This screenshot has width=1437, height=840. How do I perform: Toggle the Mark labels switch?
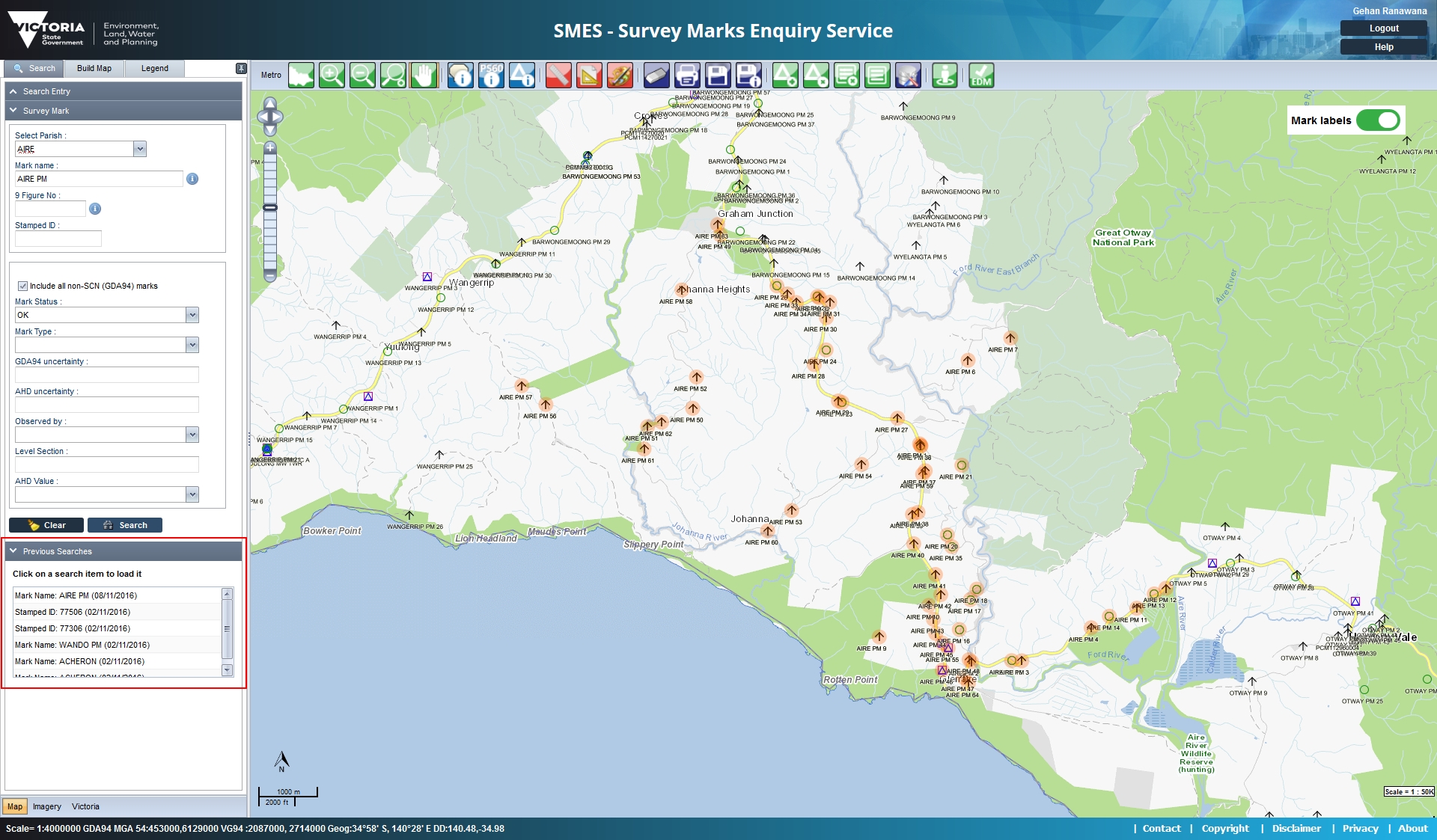tap(1378, 120)
